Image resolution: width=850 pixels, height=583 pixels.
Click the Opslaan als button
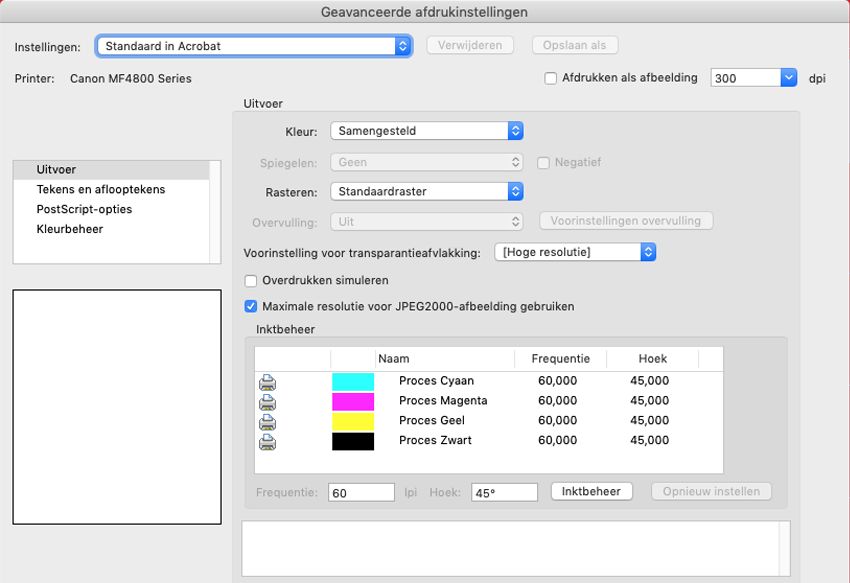point(575,46)
